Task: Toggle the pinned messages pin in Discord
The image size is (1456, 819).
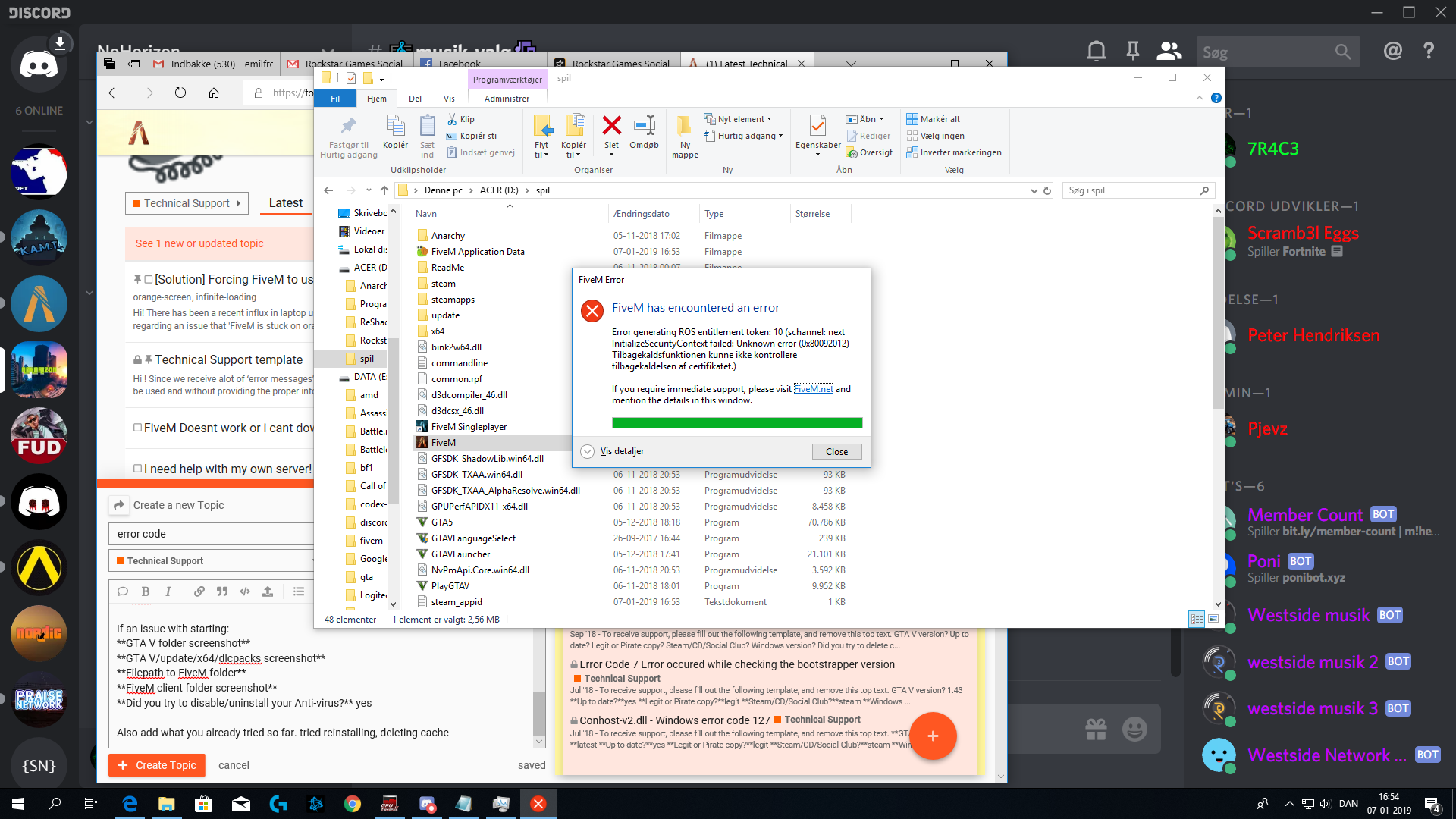Action: tap(1132, 50)
